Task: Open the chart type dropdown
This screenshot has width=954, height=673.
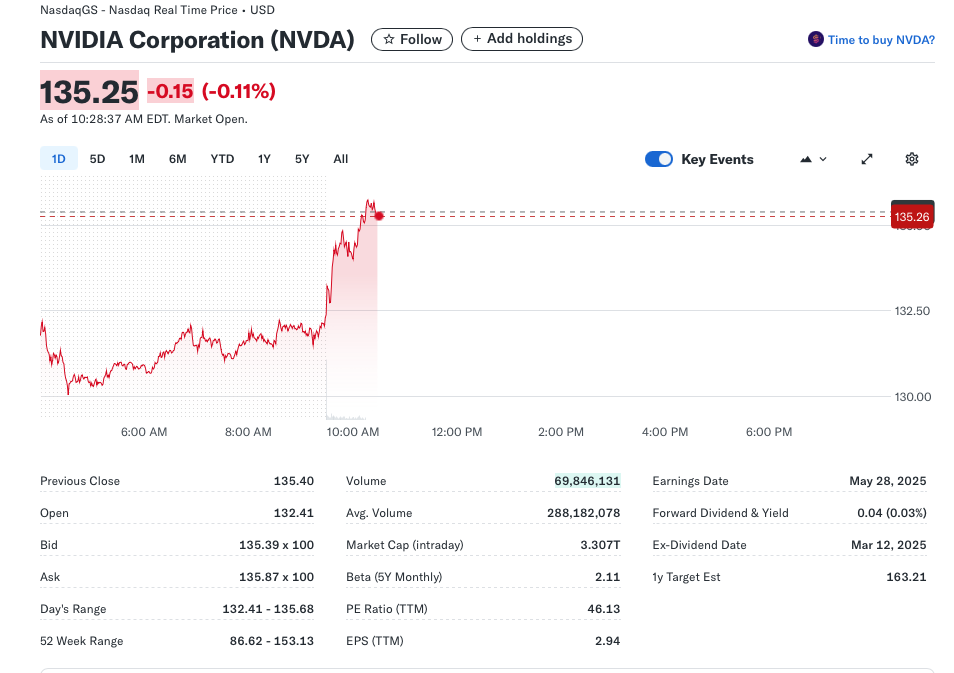Action: tap(813, 159)
